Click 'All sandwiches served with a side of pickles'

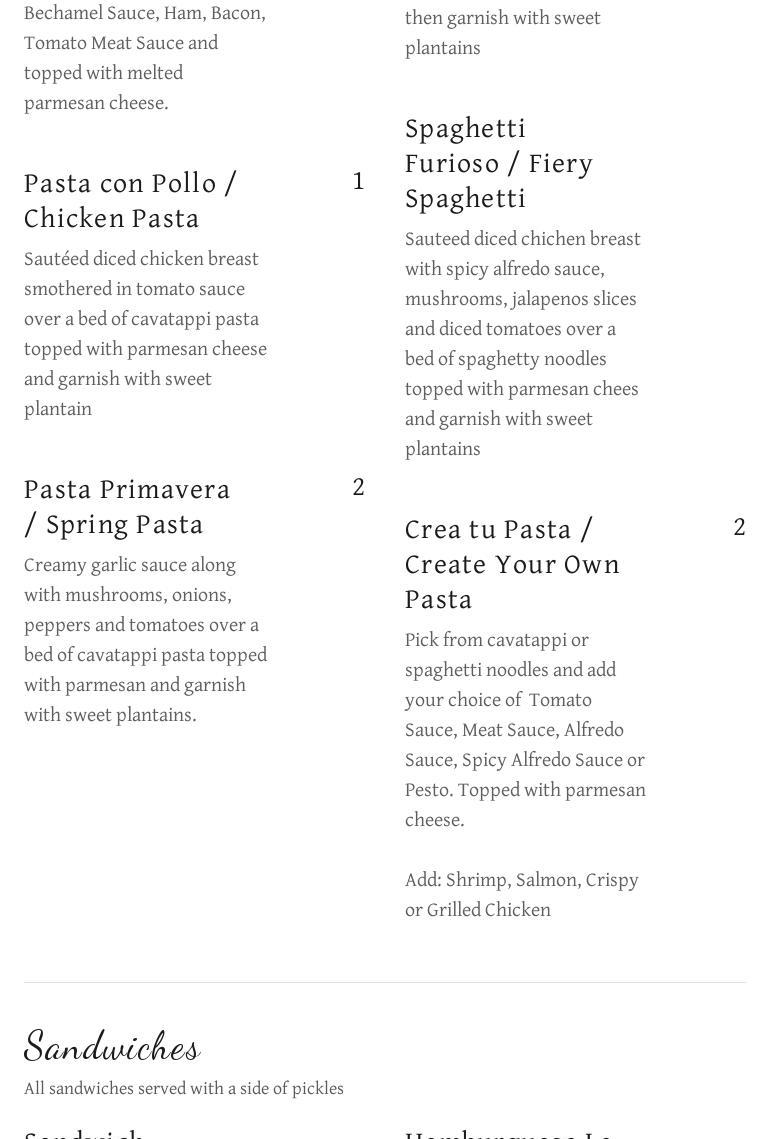(184, 1089)
